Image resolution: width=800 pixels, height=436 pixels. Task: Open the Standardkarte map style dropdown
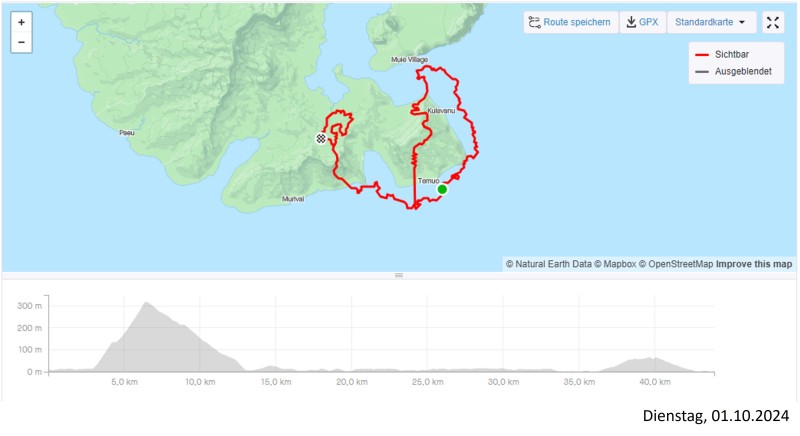tap(710, 22)
